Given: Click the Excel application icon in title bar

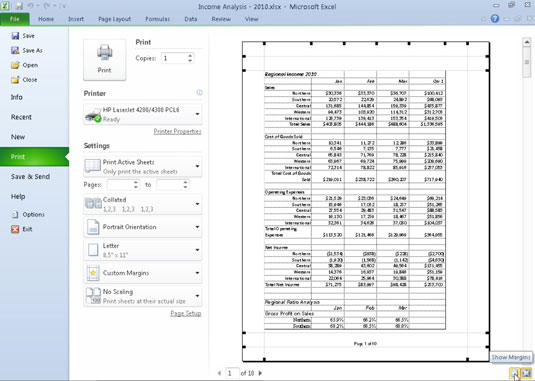Looking at the screenshot, I should point(6,6).
